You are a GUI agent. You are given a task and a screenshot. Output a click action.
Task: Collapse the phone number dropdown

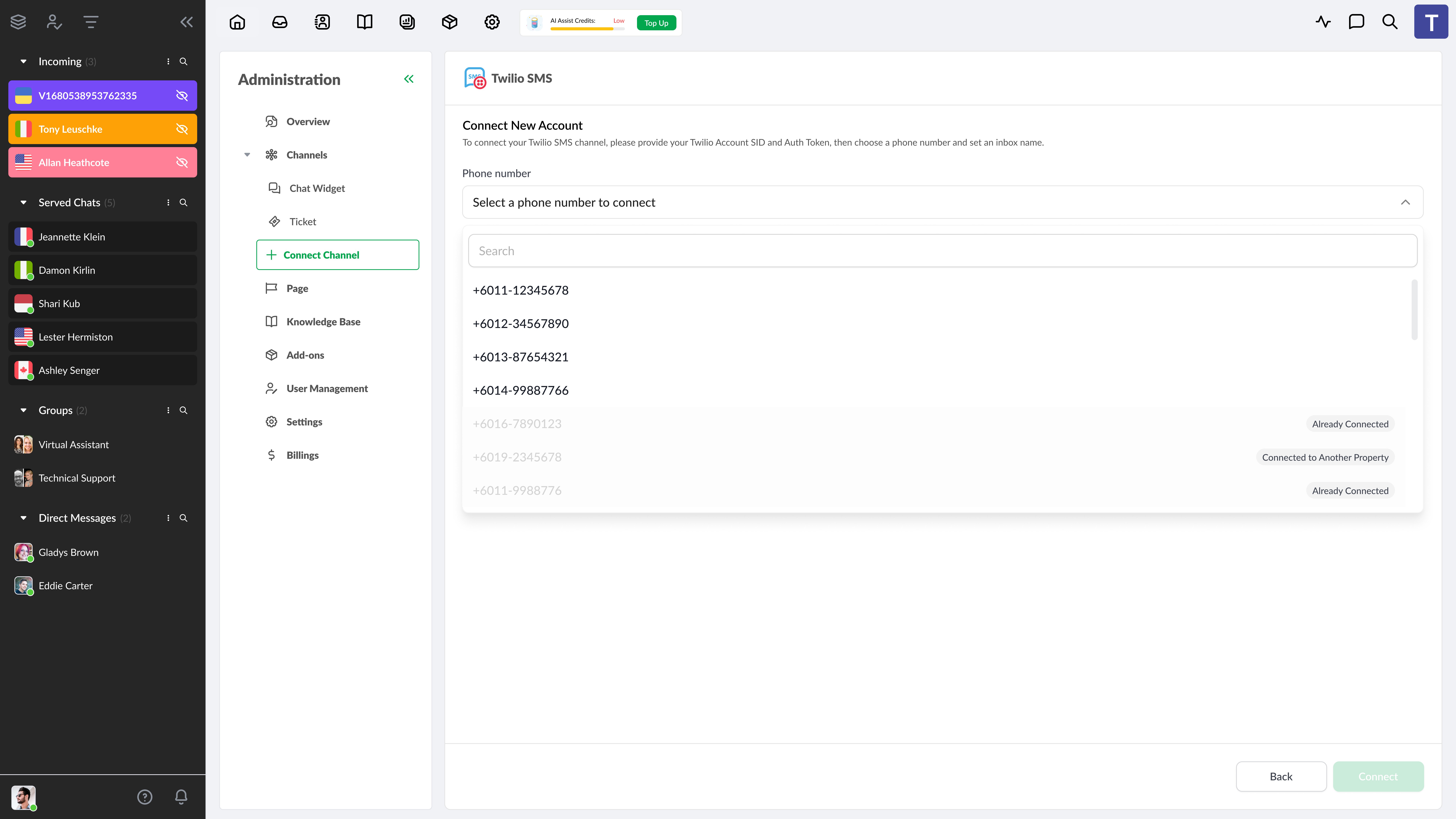tap(1405, 202)
